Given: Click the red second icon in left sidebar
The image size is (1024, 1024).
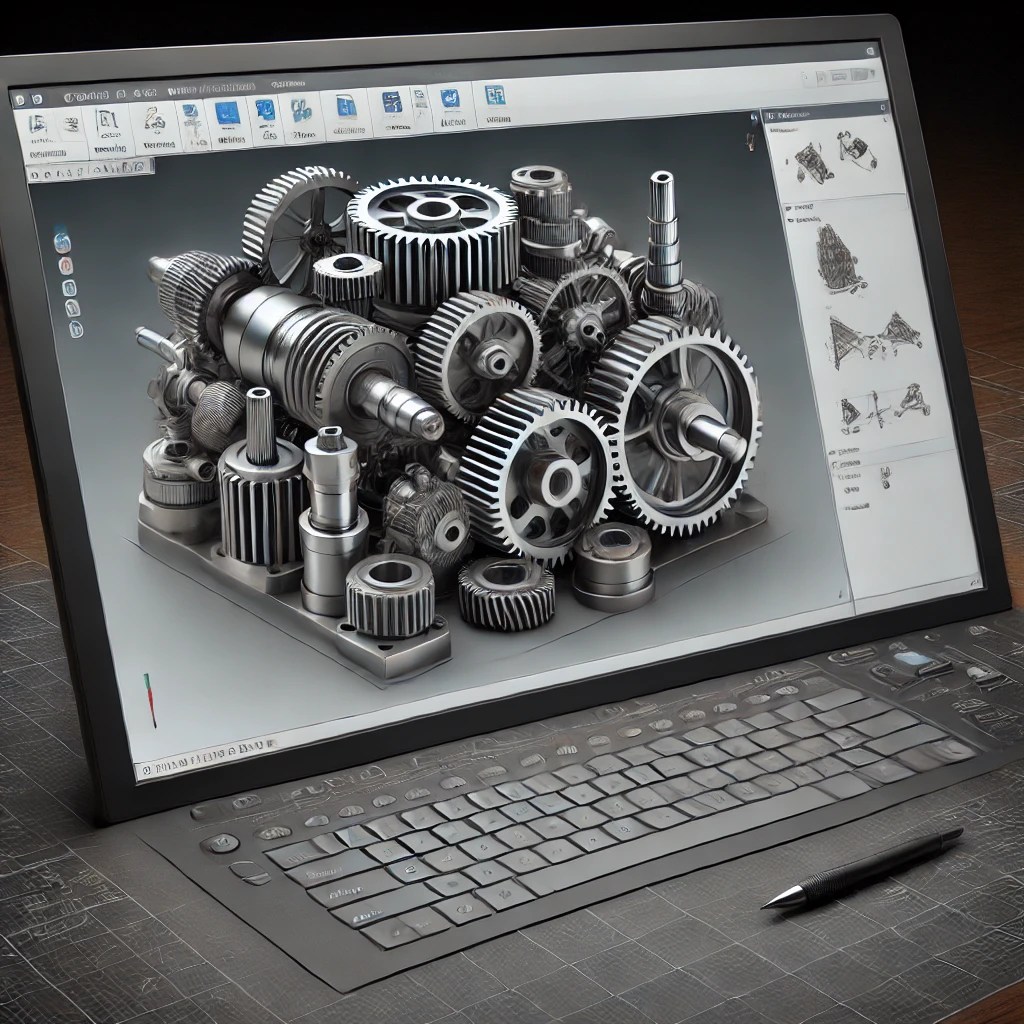Looking at the screenshot, I should [x=66, y=266].
